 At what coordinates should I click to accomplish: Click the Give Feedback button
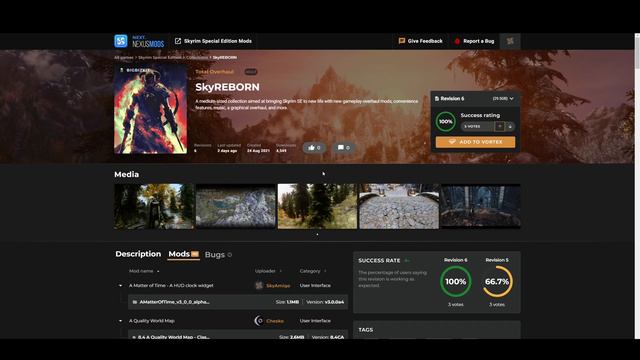pos(420,41)
